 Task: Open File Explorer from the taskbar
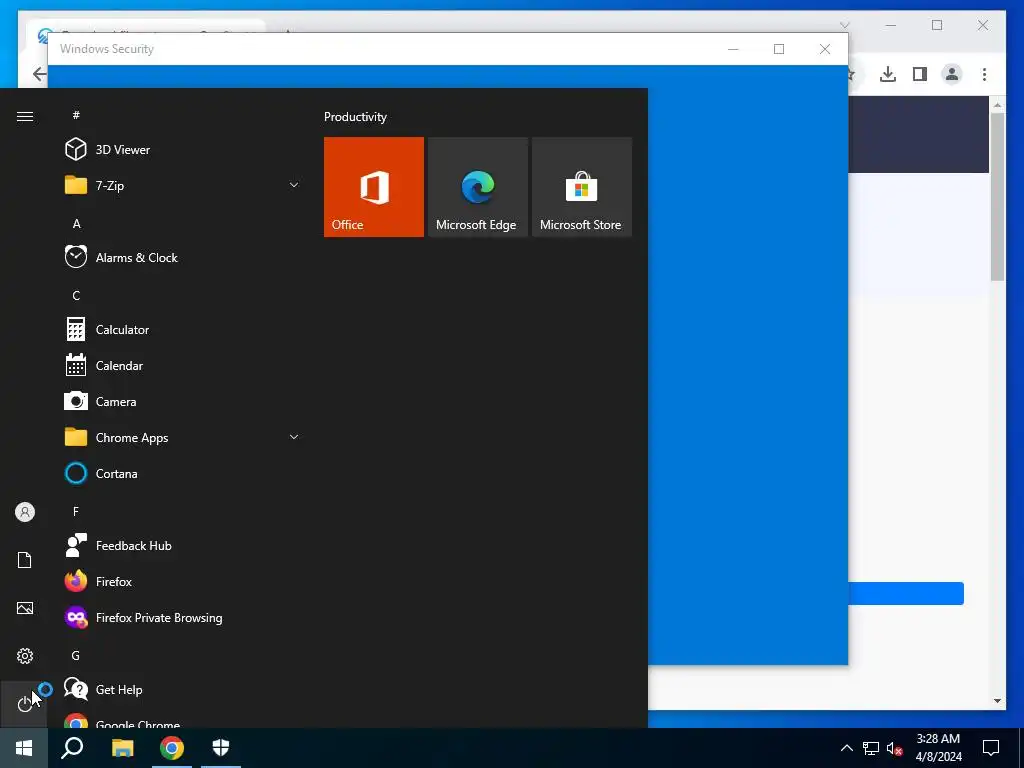click(123, 748)
